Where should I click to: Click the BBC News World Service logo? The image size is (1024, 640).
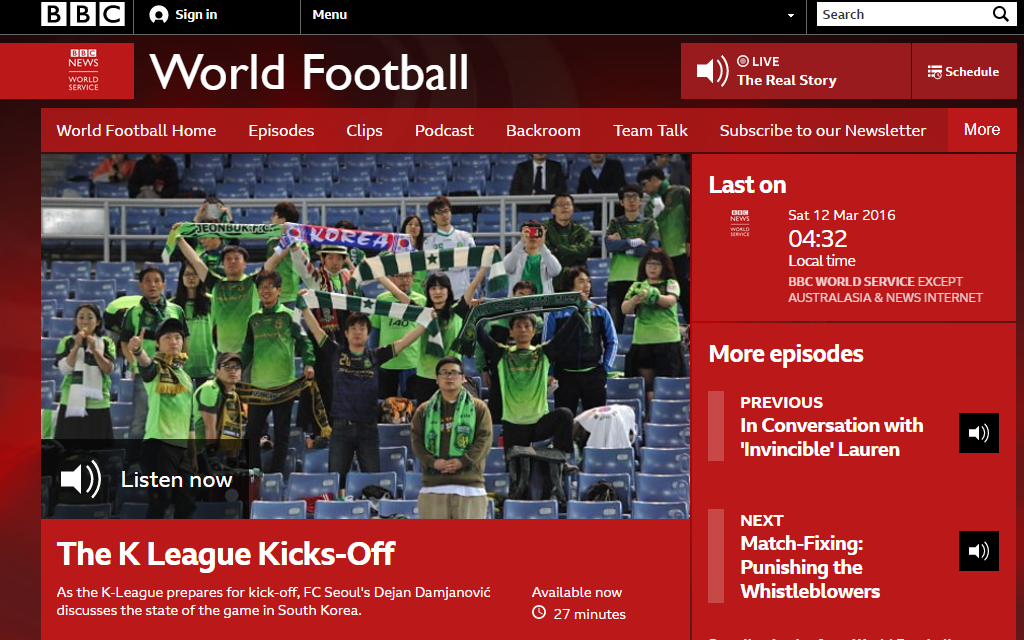(84, 71)
